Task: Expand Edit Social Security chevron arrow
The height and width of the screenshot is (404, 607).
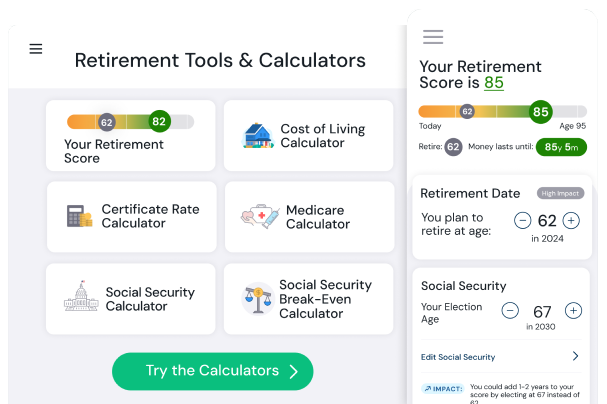Action: [x=575, y=356]
